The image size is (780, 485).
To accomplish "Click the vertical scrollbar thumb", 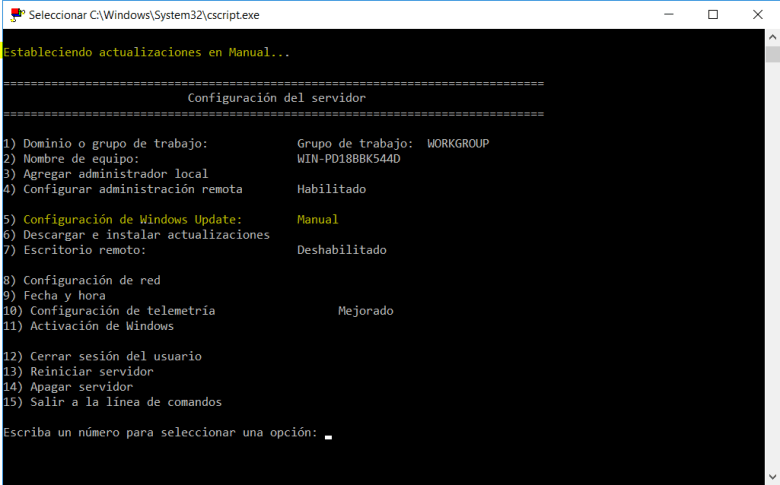I will 773,54.
